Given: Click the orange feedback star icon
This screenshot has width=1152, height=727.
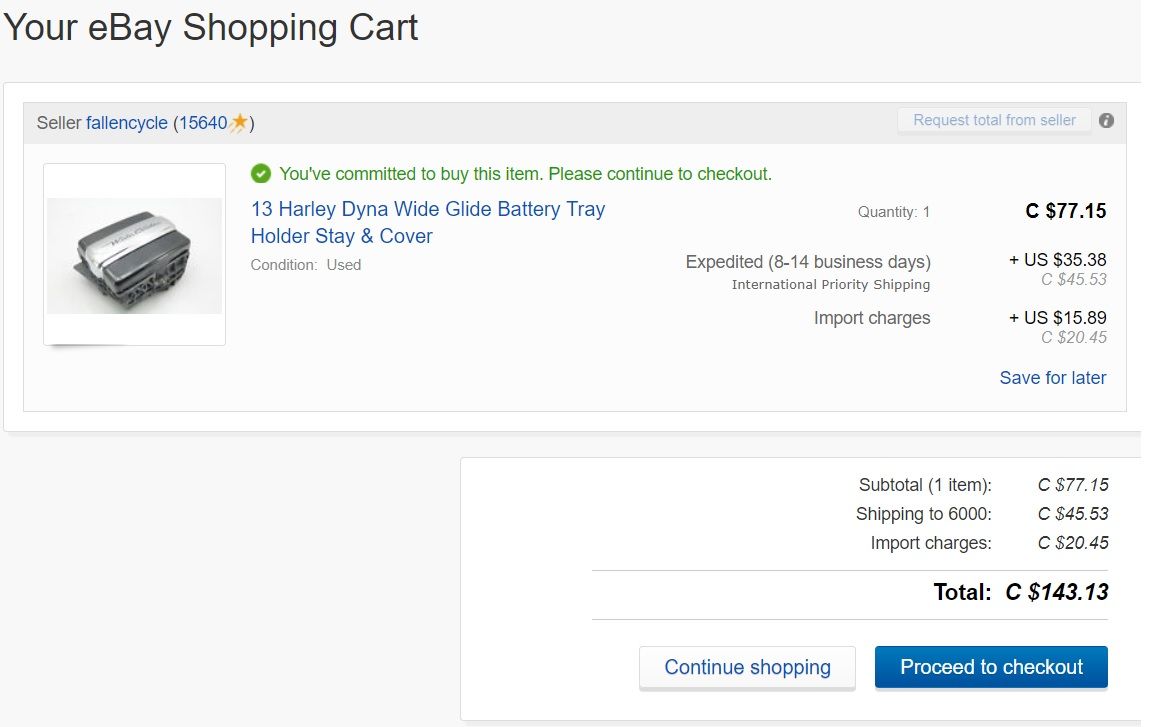Looking at the screenshot, I should click(239, 123).
